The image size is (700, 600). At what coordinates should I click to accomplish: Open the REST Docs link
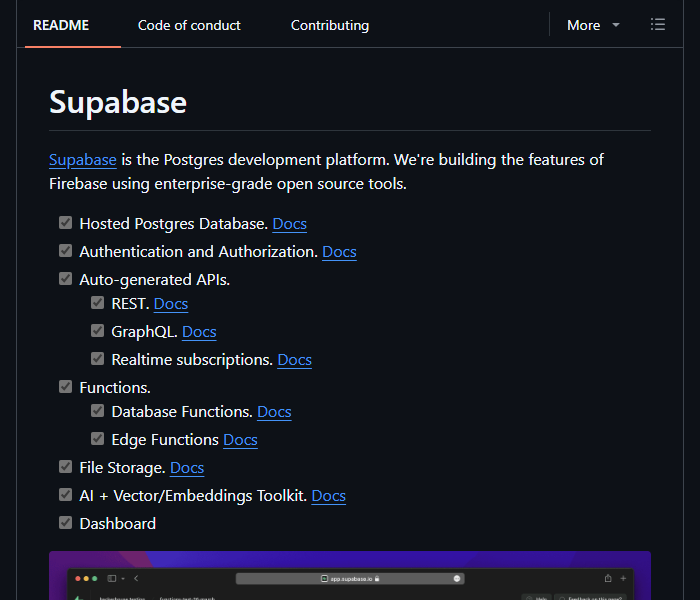171,304
